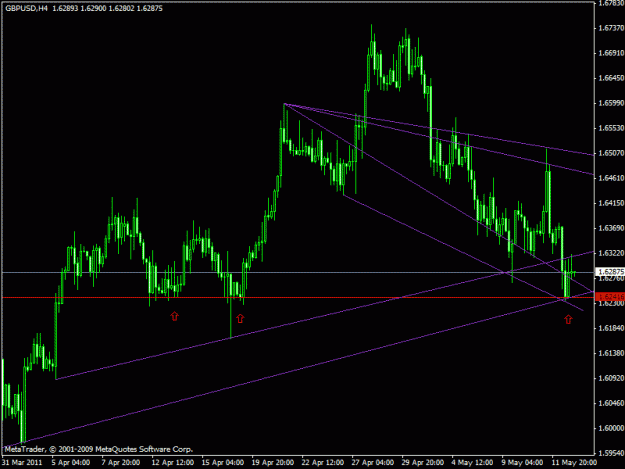Click the 1.66450 price axis label

click(x=611, y=78)
